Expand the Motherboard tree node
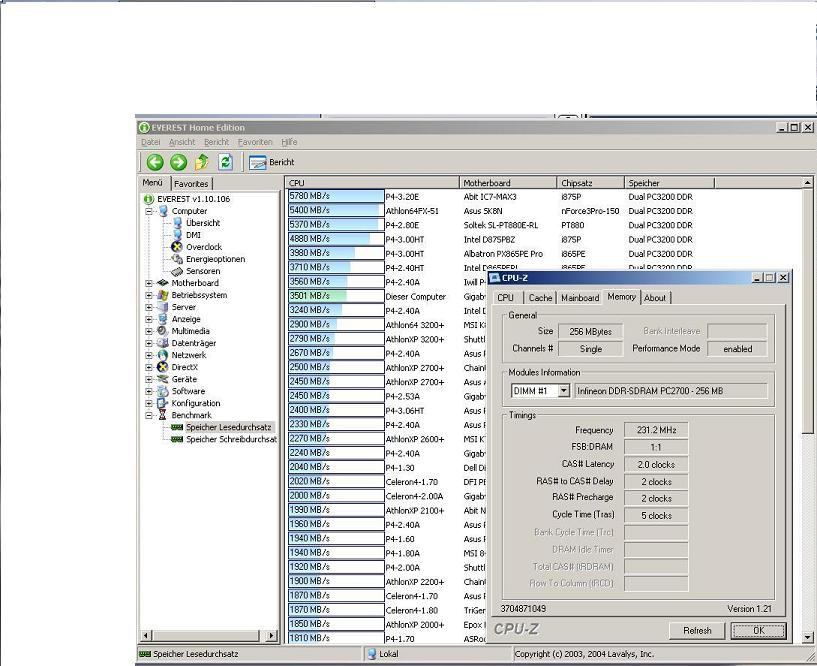The width and height of the screenshot is (817, 666). tap(149, 283)
